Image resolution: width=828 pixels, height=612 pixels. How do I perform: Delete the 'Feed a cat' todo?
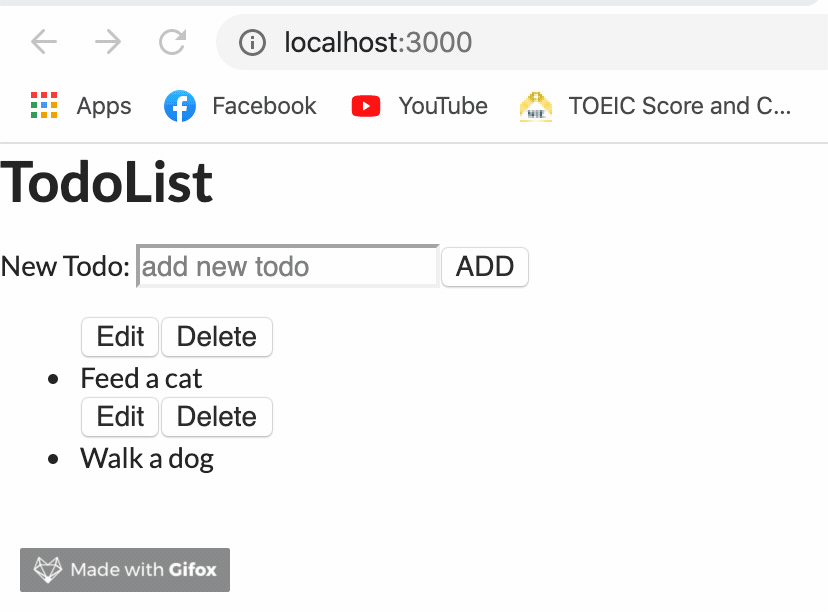(x=216, y=337)
